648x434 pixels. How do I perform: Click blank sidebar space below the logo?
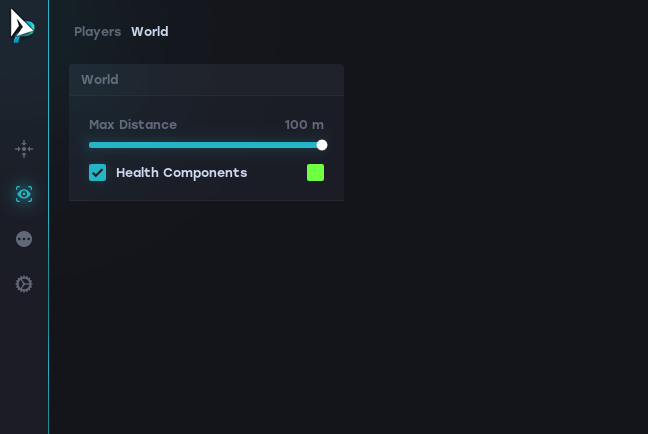[x=24, y=90]
